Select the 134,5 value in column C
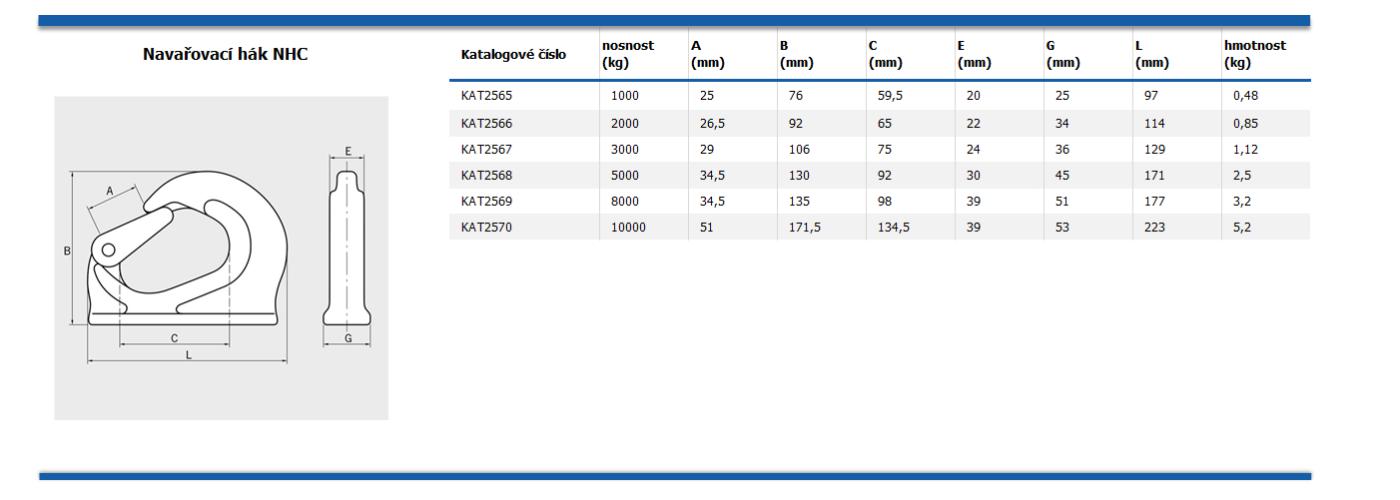 (891, 227)
